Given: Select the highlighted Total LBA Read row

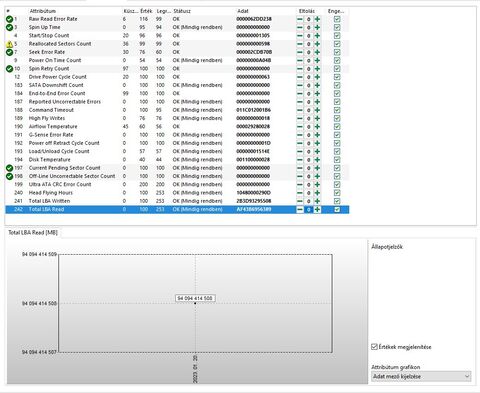Looking at the screenshot, I should [x=177, y=209].
